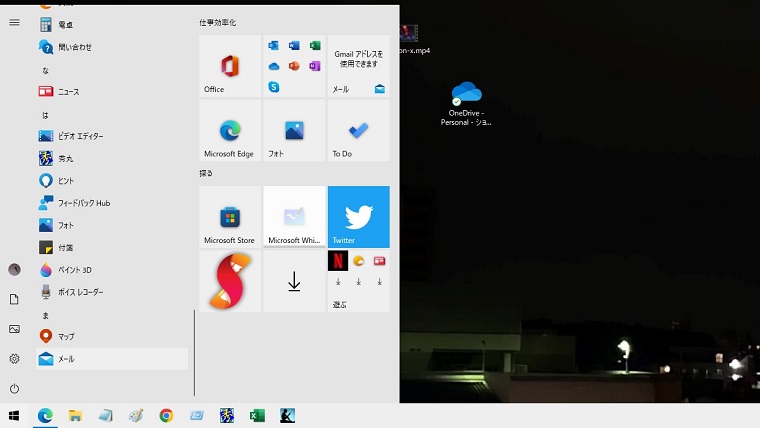
Task: Open the フォト tile
Action: pos(294,130)
